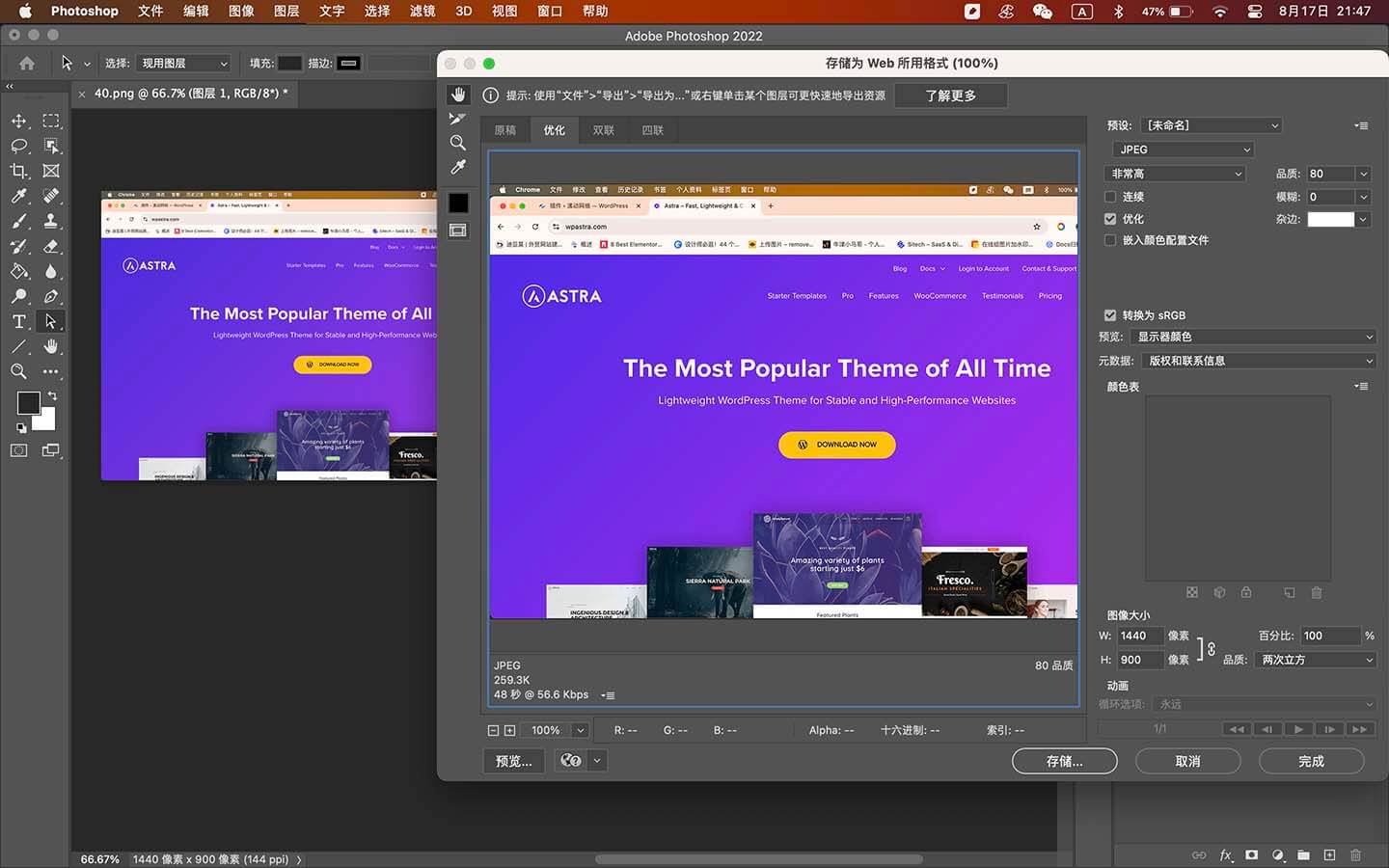Viewport: 1389px width, 868px height.
Task: Click the 存储... save button
Action: point(1065,761)
